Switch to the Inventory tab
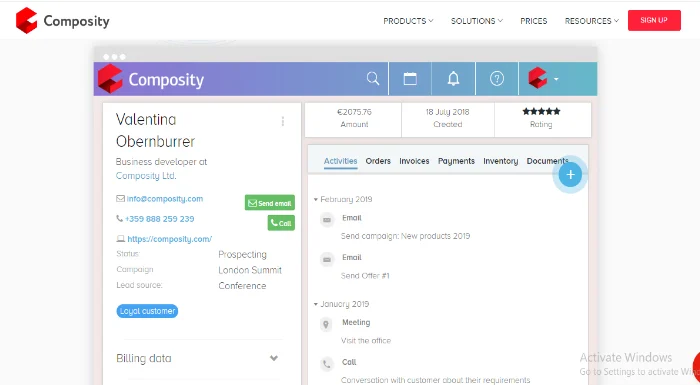 pyautogui.click(x=500, y=161)
